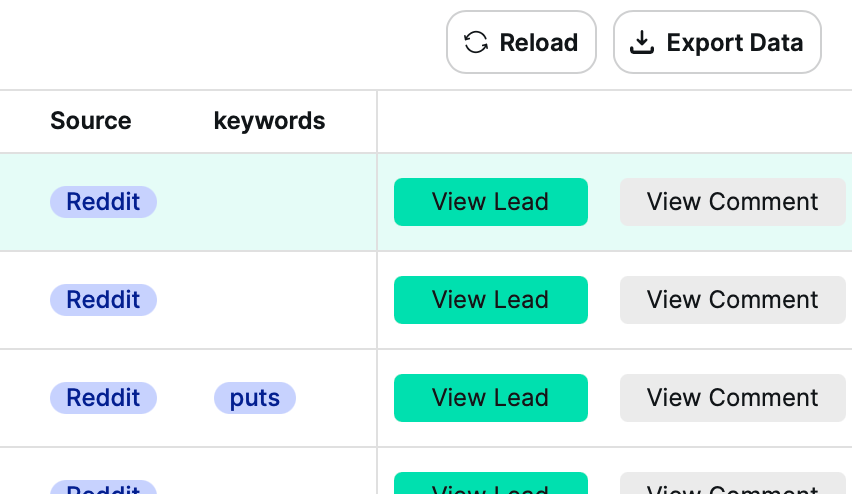The height and width of the screenshot is (494, 852).
Task: Click View Comment in second row
Action: (732, 300)
